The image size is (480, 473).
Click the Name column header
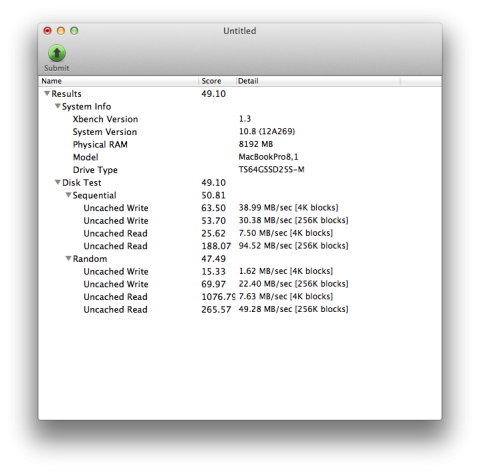coord(119,81)
